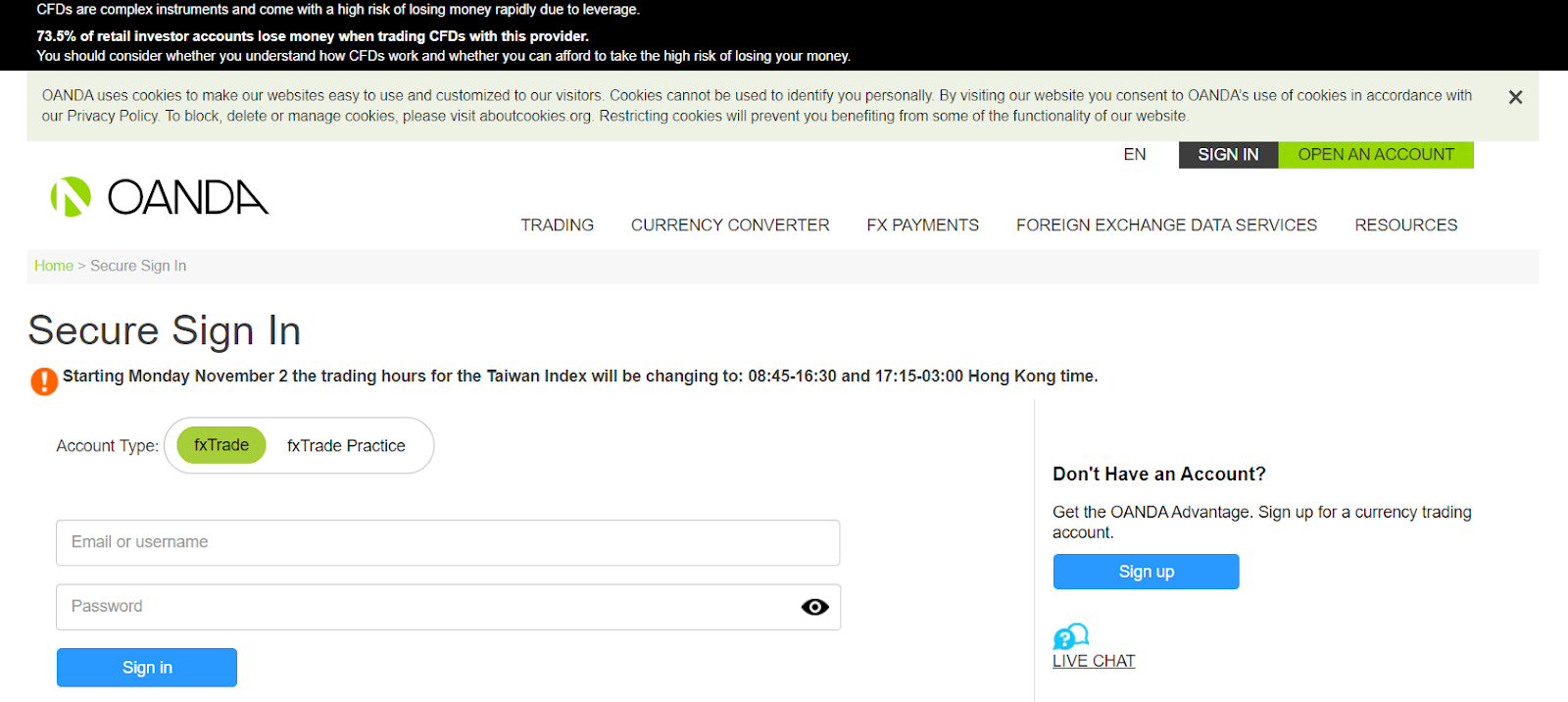Open the LIVE CHAT link

pos(1094,661)
